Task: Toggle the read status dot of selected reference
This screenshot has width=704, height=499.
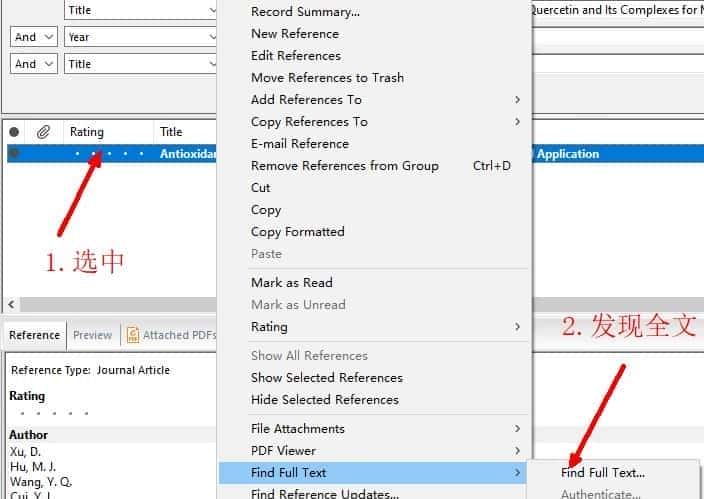Action: pyautogui.click(x=14, y=154)
